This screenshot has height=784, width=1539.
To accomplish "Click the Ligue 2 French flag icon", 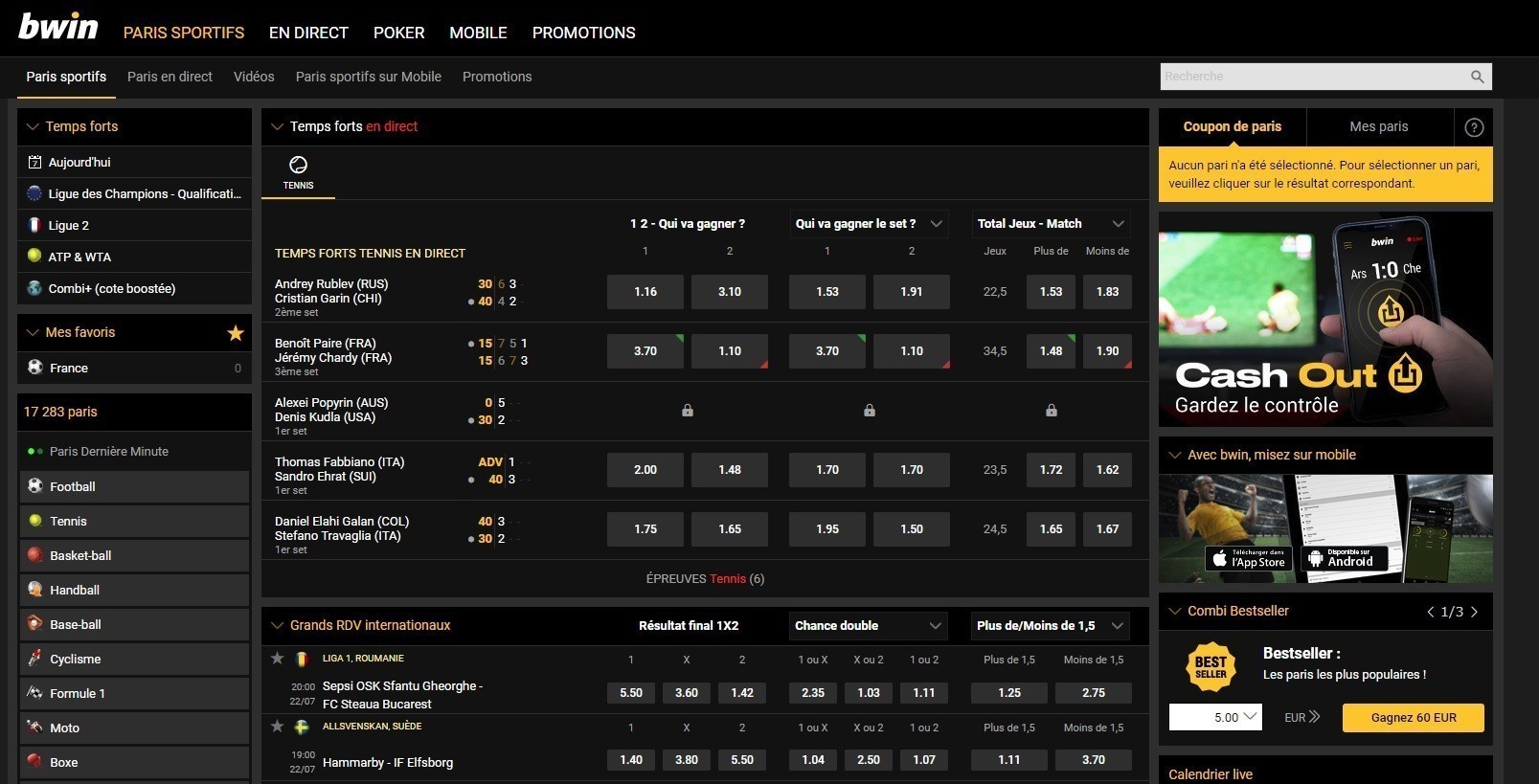I will coord(34,225).
